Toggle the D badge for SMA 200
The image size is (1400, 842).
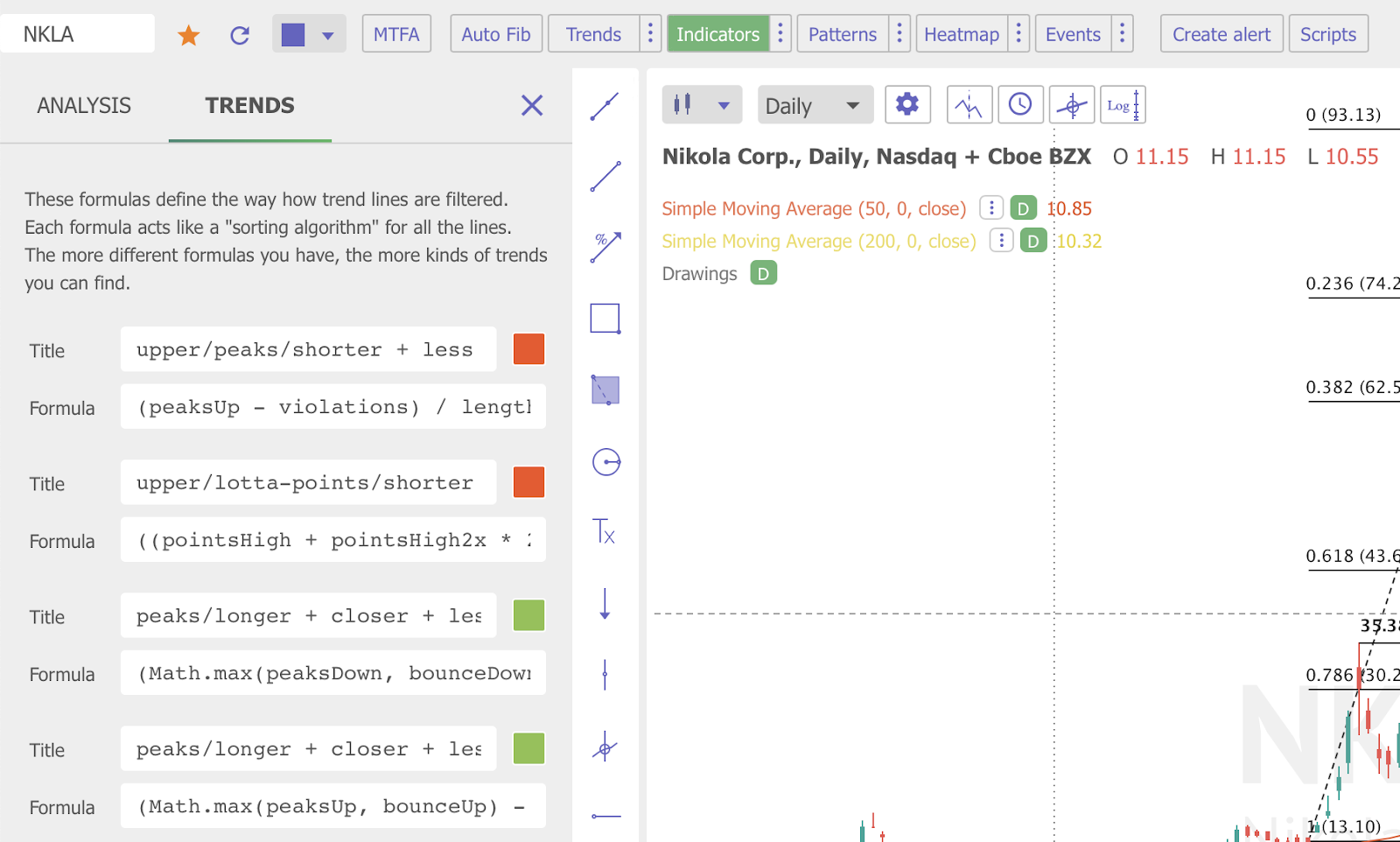coord(1033,241)
